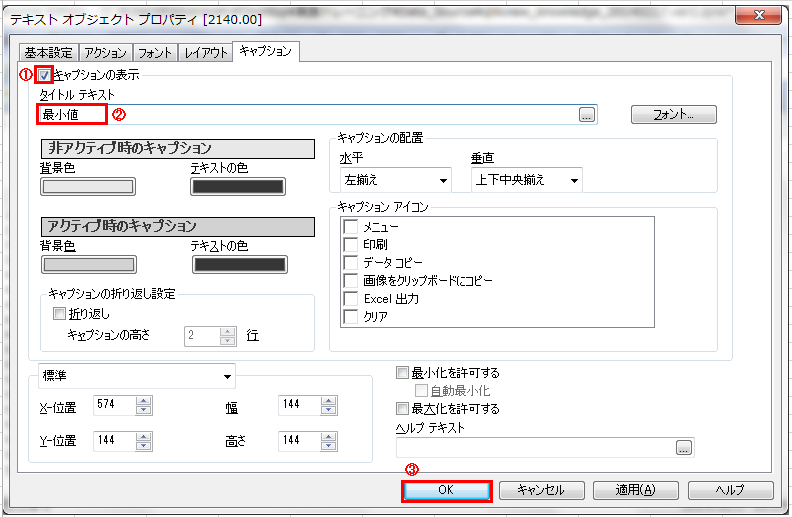Image resolution: width=792 pixels, height=517 pixels.
Task: Click the OK button
Action: point(447,490)
